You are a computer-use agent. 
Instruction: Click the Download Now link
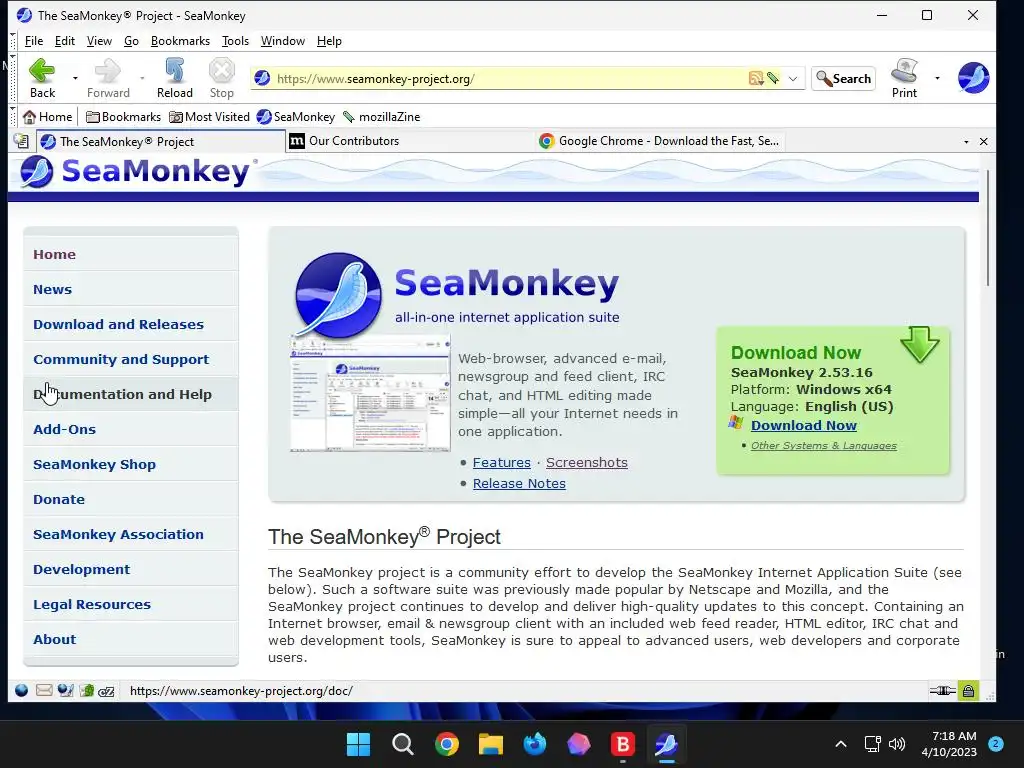coord(803,425)
